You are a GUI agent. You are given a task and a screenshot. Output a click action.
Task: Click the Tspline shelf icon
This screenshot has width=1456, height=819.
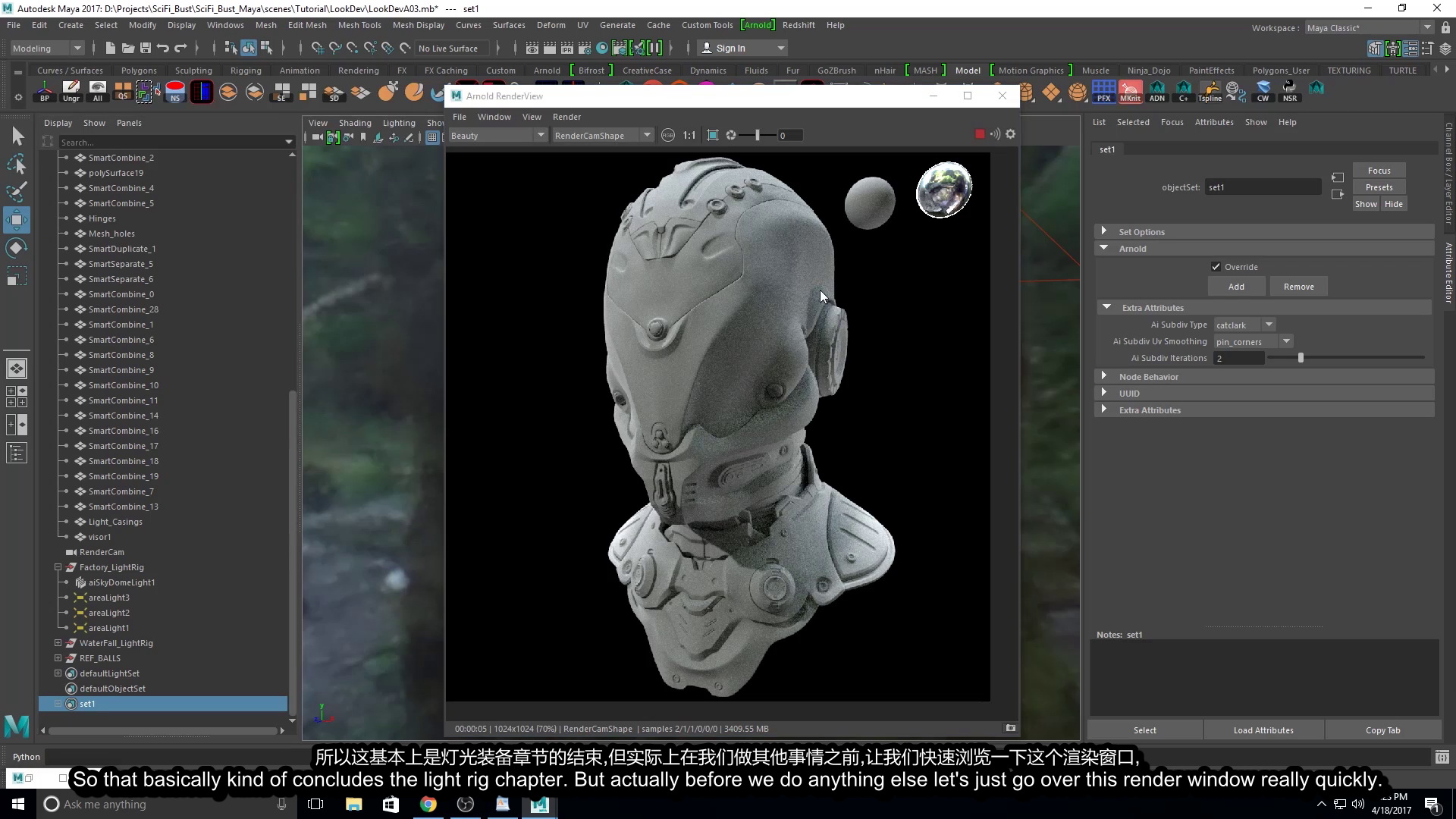coord(1210,92)
